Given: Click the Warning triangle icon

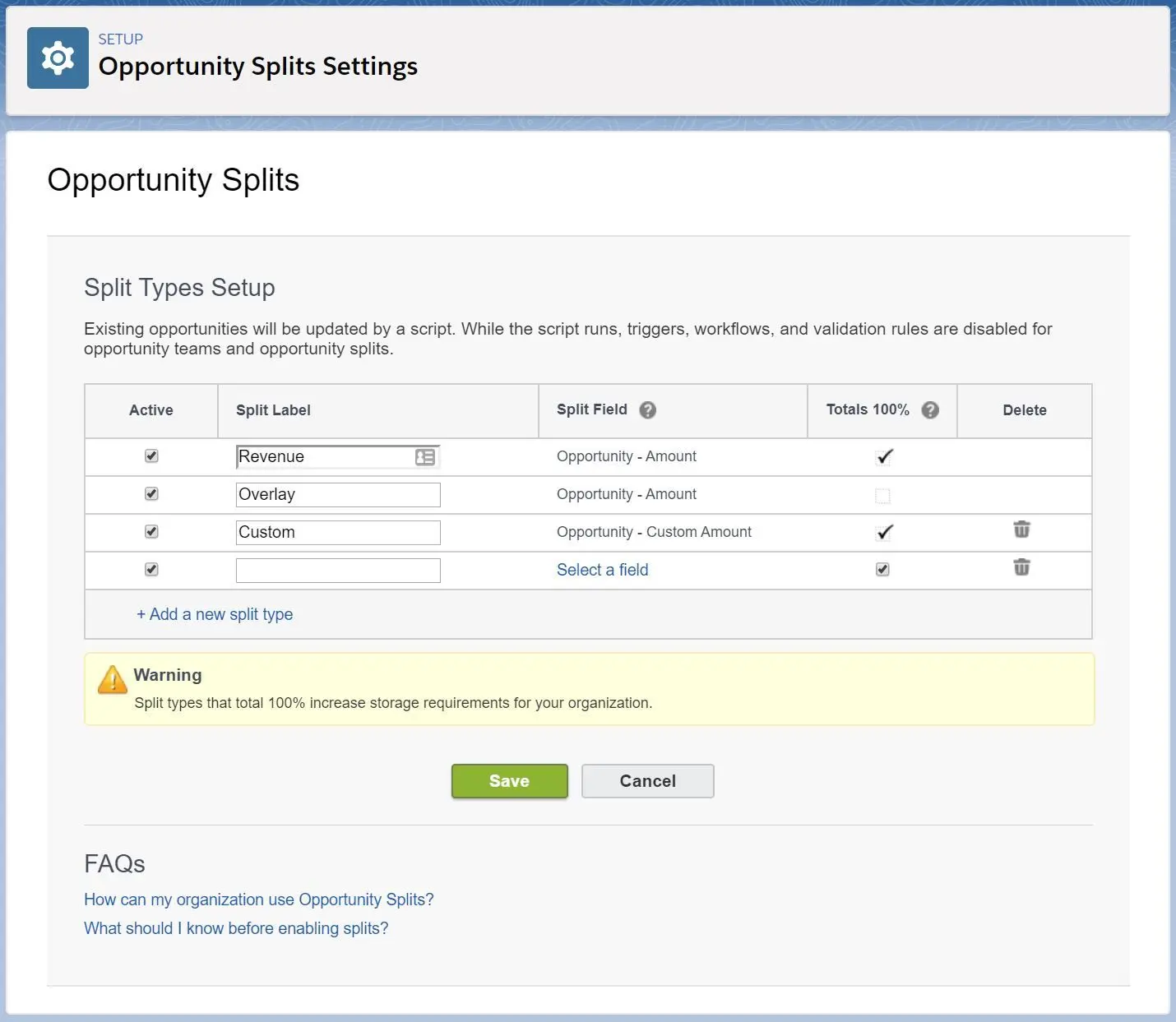Looking at the screenshot, I should (x=113, y=680).
